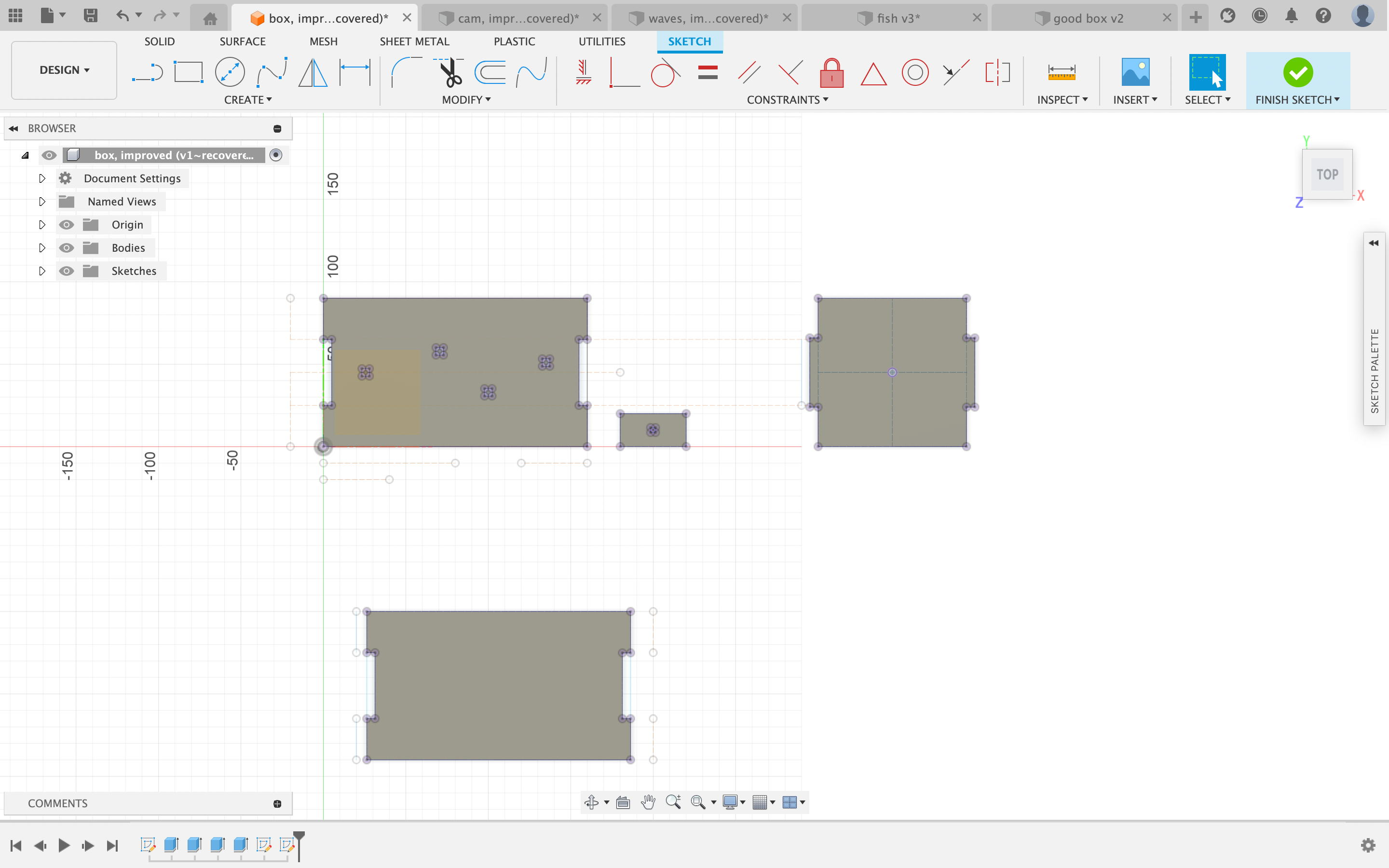Viewport: 1389px width, 868px height.
Task: Choose the Trim scissors tool
Action: pos(450,73)
